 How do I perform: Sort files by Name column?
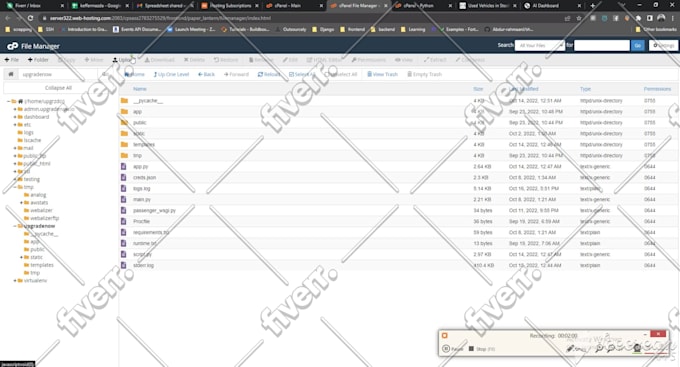[x=140, y=89]
